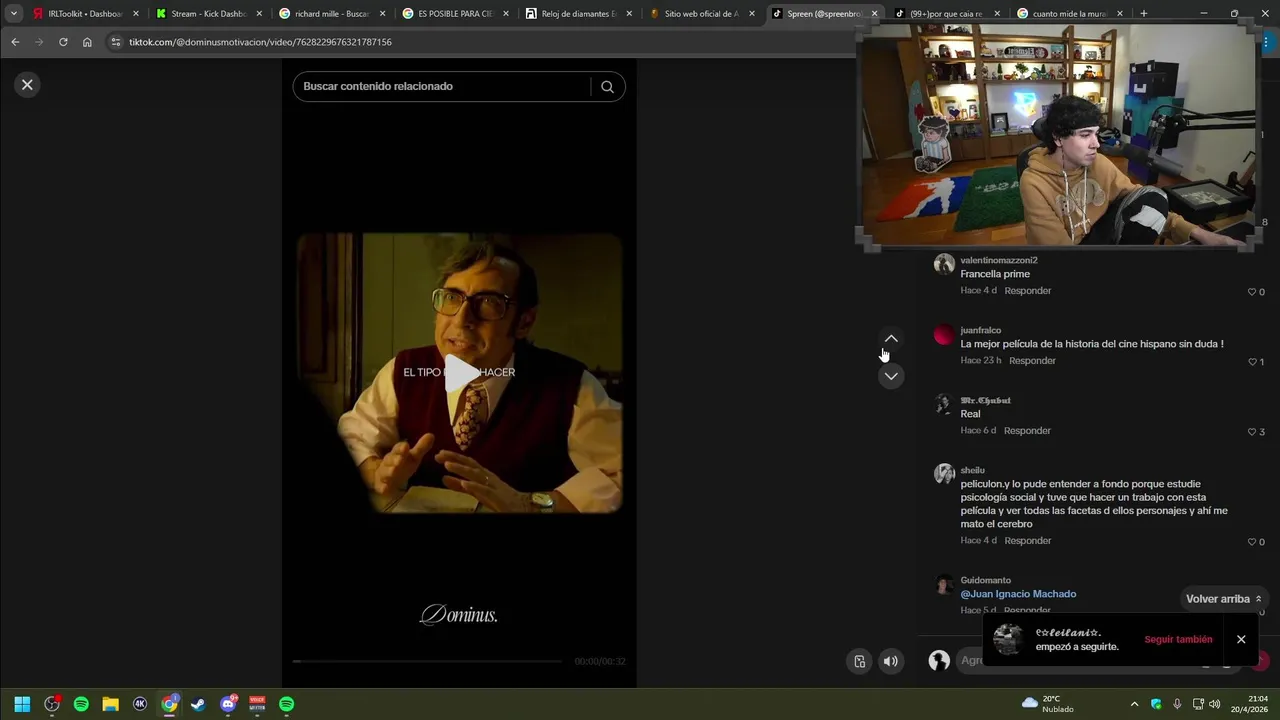Open the Windows Start menu
The width and height of the screenshot is (1280, 720).
click(22, 704)
